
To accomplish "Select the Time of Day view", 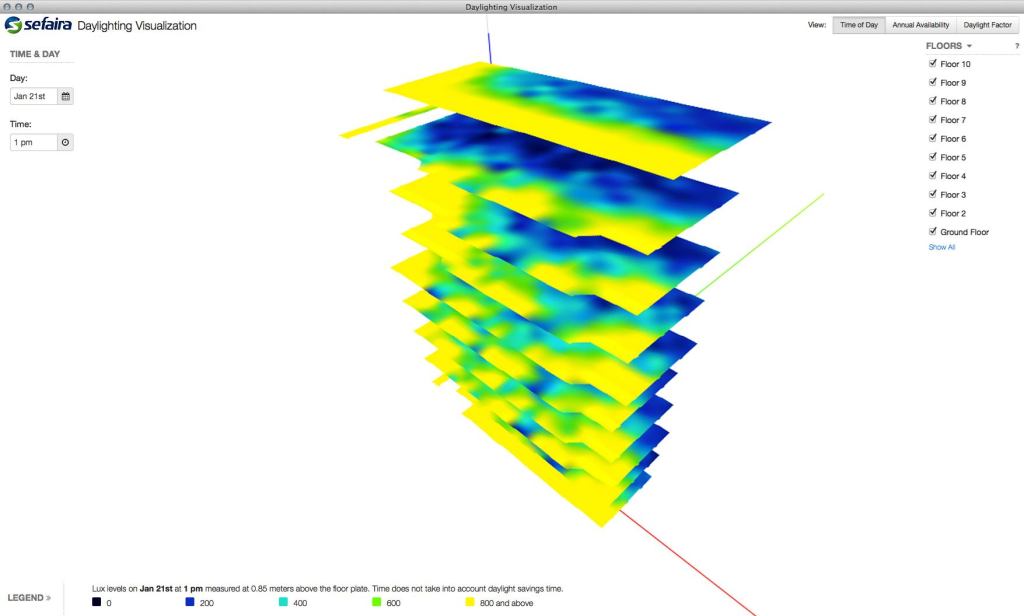I will click(x=858, y=24).
